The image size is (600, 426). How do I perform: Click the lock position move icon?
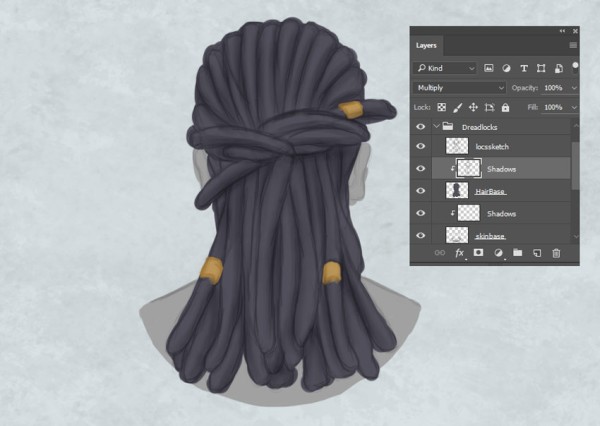(473, 107)
